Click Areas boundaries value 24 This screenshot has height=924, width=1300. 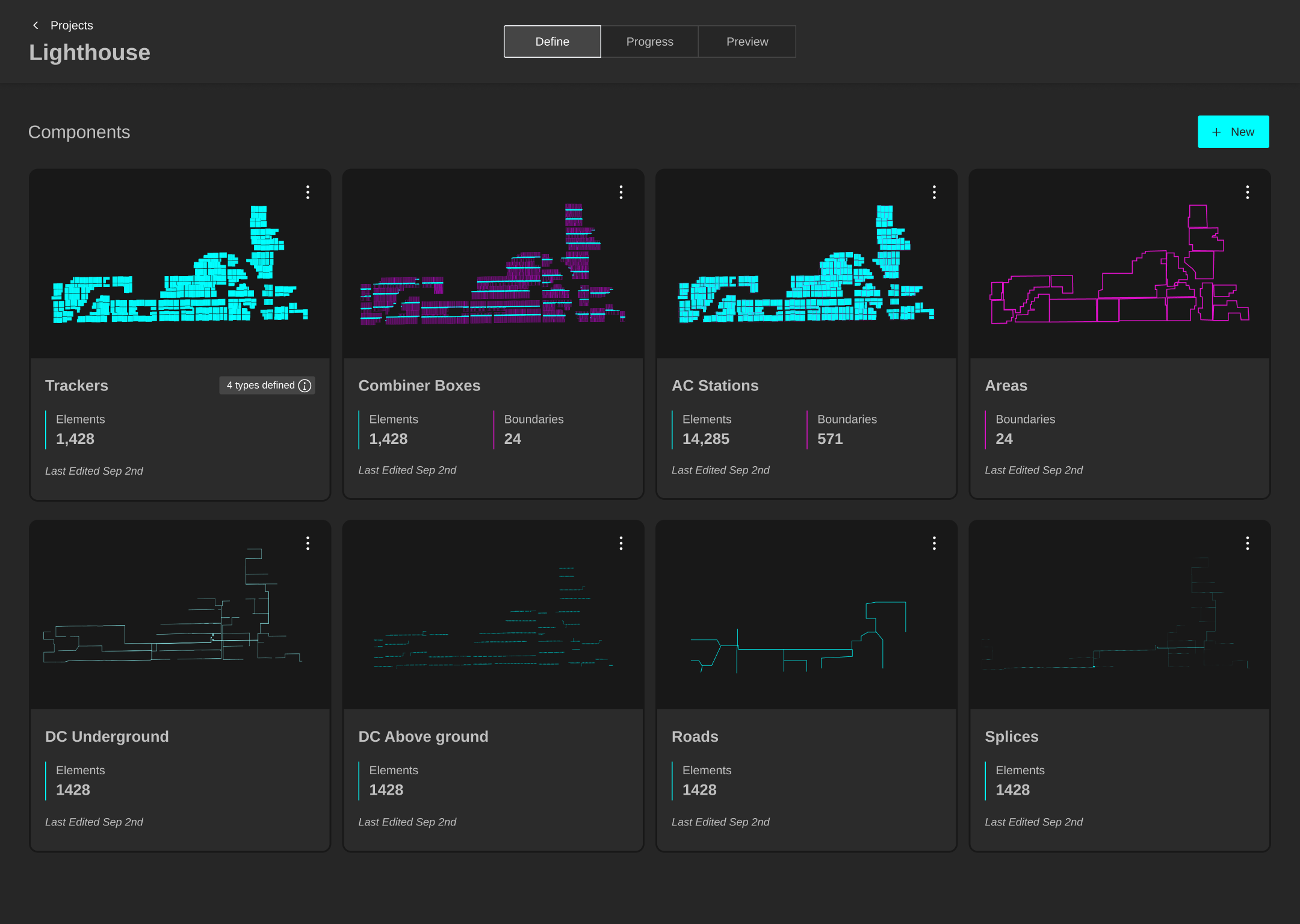(x=1004, y=439)
